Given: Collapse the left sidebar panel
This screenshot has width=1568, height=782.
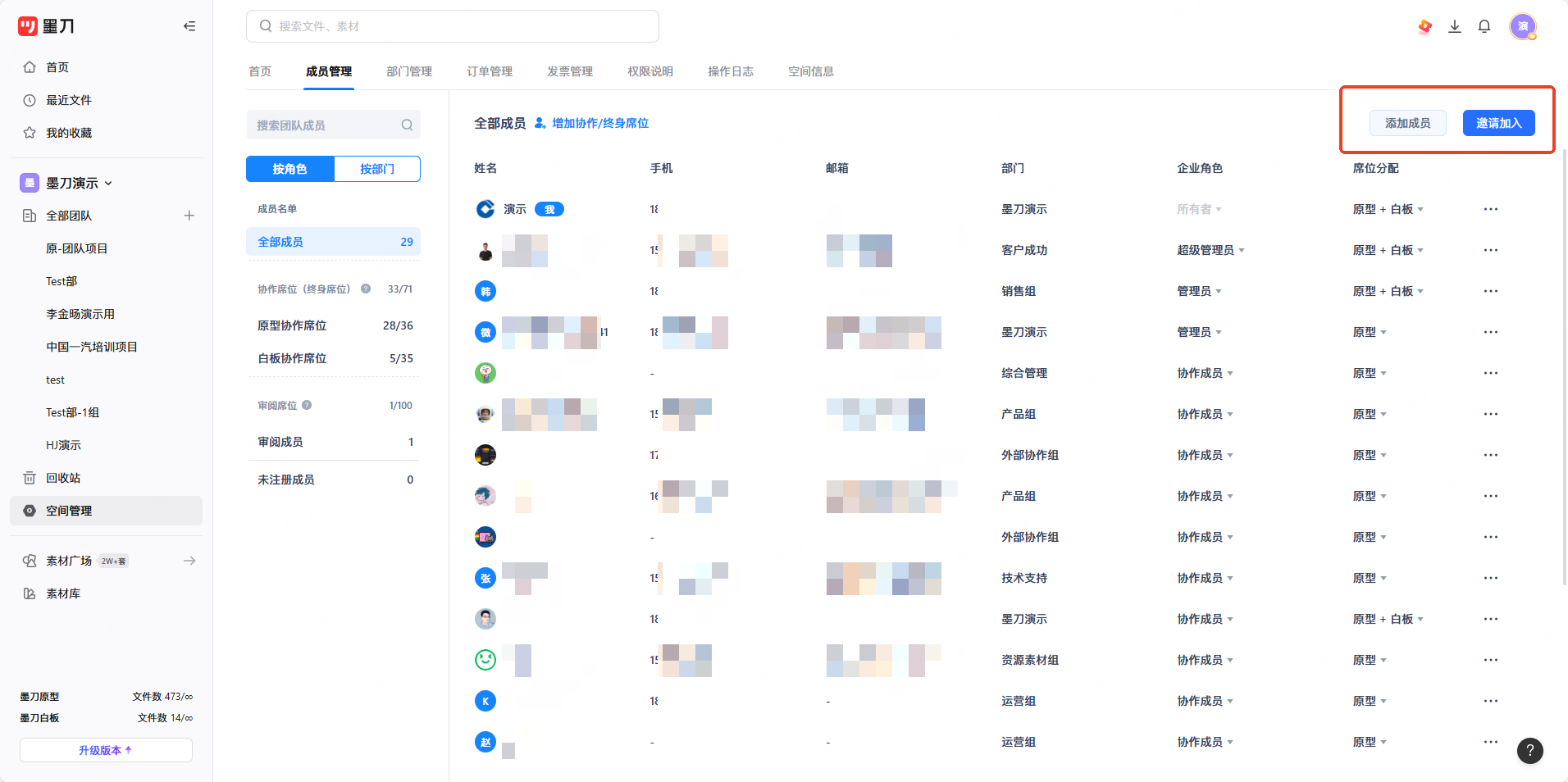Looking at the screenshot, I should click(x=189, y=26).
